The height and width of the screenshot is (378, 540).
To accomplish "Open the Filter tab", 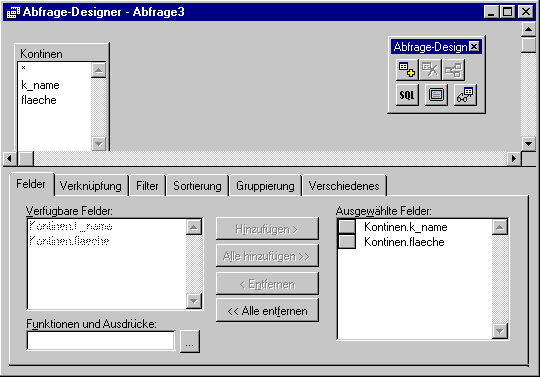I will (147, 186).
